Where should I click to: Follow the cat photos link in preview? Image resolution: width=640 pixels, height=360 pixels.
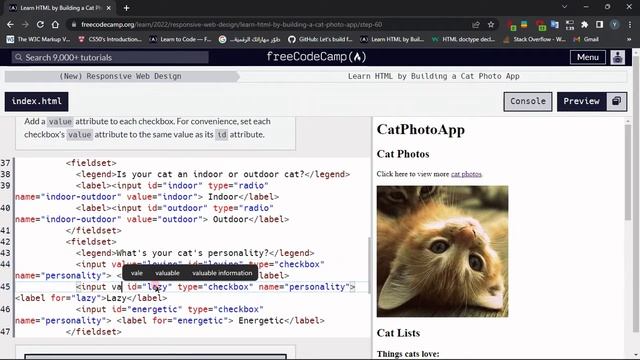(466, 174)
